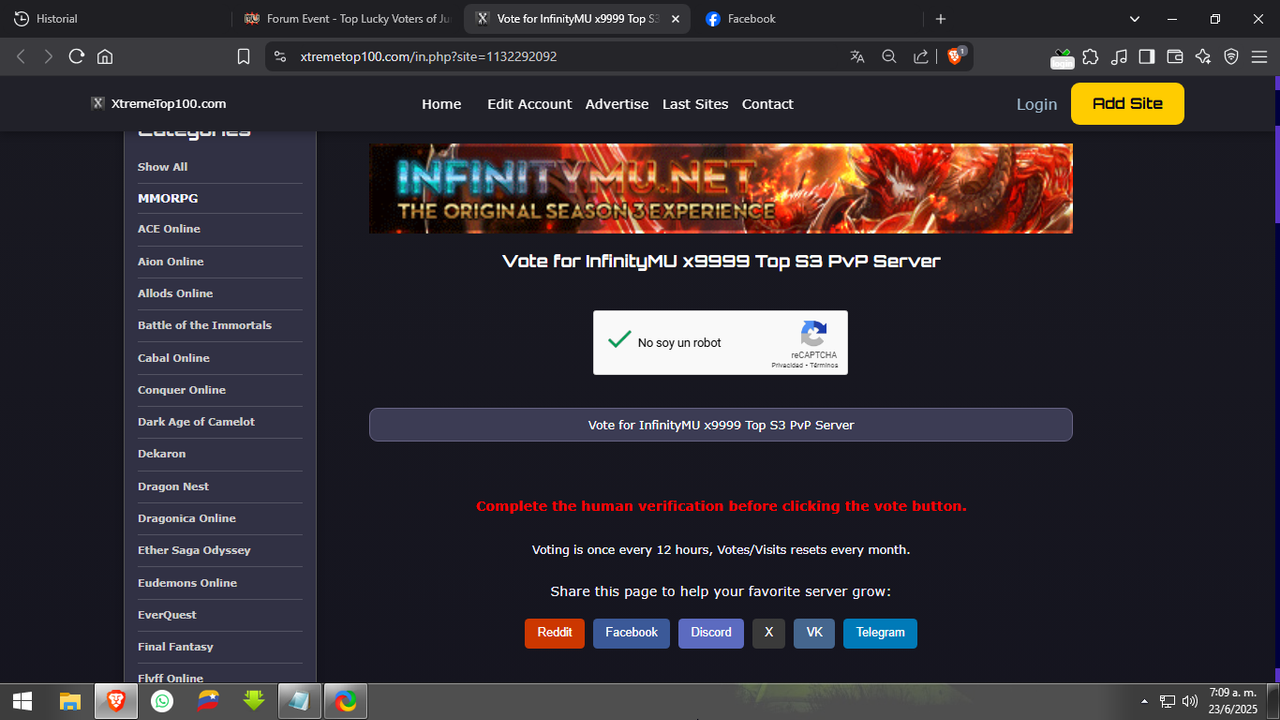Open the Home menu item

(441, 104)
